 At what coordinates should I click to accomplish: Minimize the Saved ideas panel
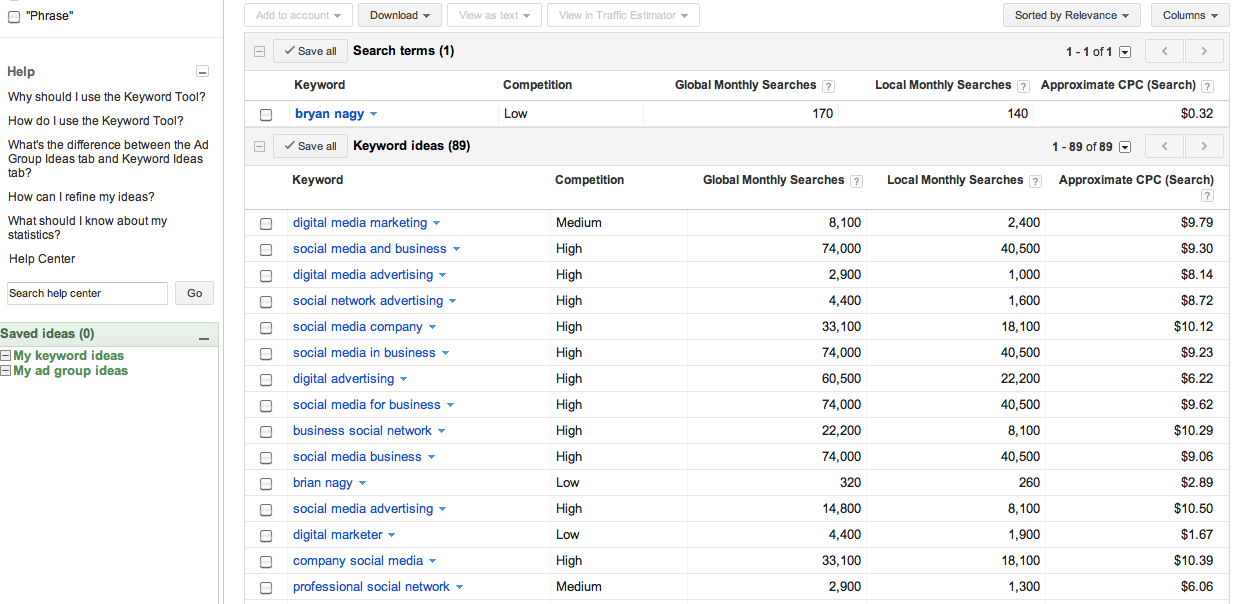pyautogui.click(x=204, y=336)
